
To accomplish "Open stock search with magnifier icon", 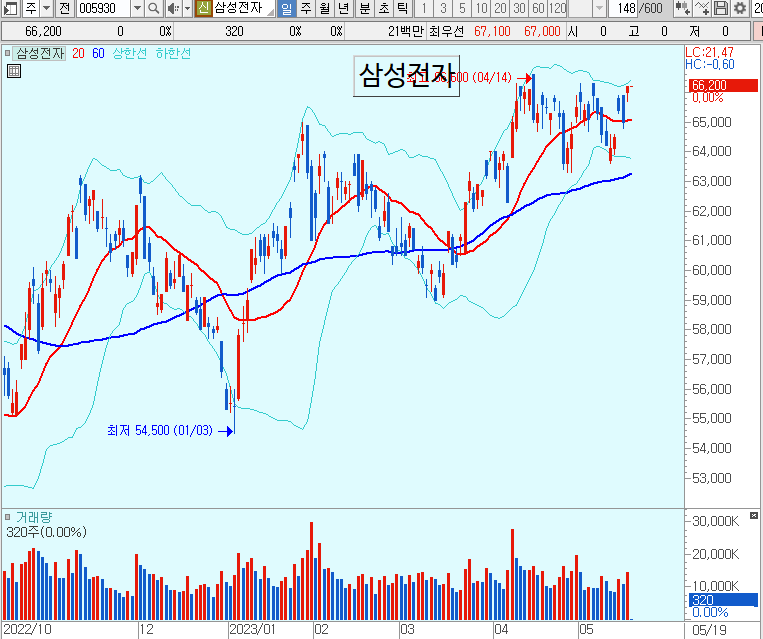I will click(x=154, y=8).
